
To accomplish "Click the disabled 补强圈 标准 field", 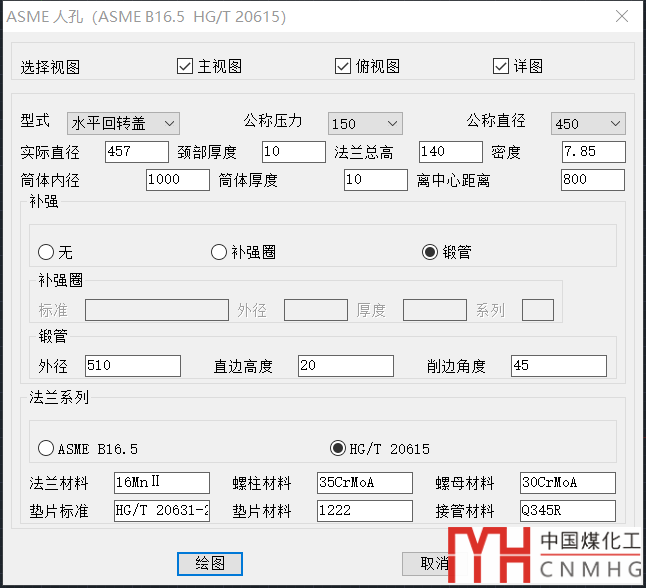I will click(x=157, y=310).
